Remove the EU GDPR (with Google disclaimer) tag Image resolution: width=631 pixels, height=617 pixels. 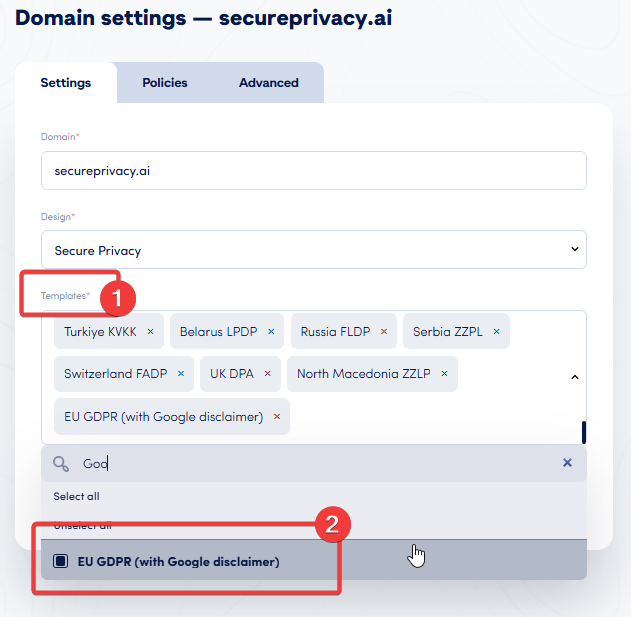(277, 417)
